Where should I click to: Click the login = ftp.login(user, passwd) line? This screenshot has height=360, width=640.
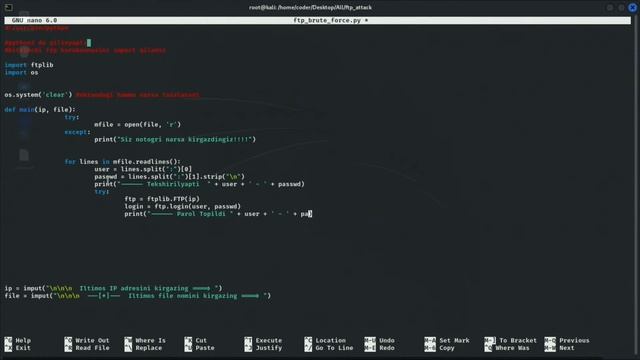(x=182, y=206)
